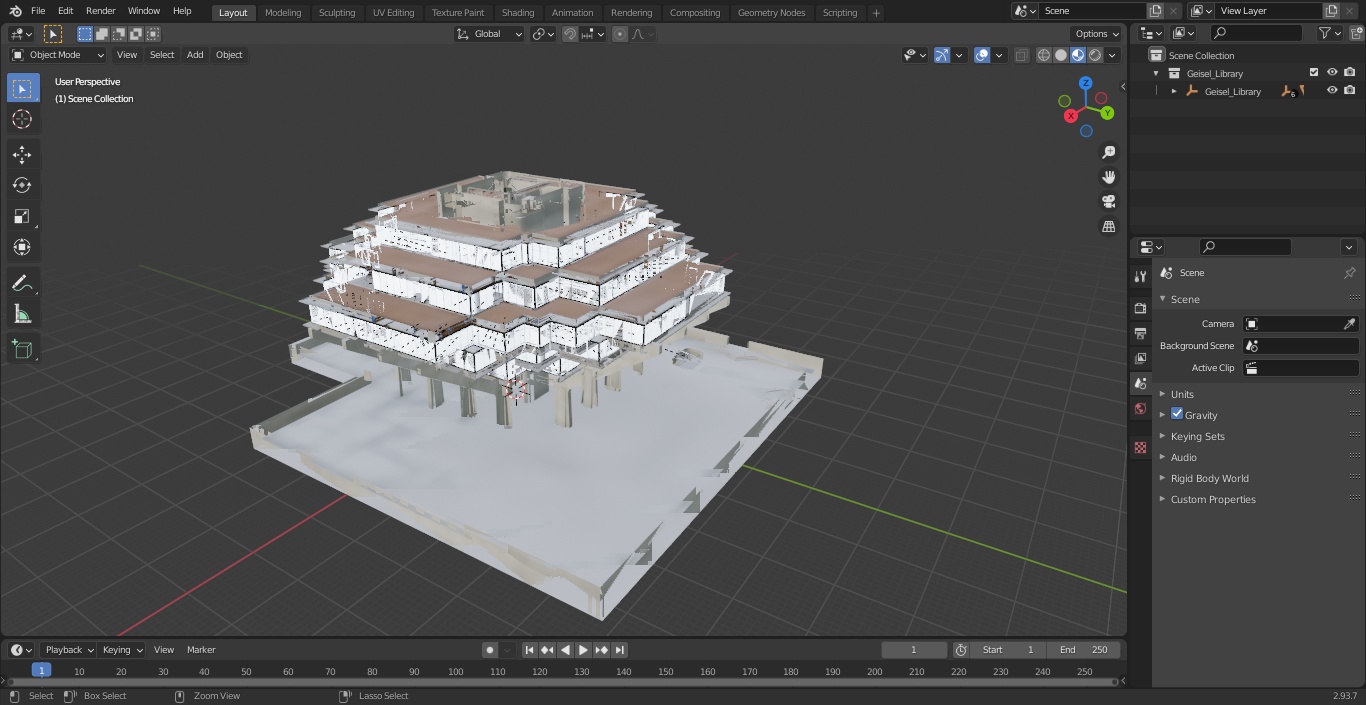Open the pivot point dropdown
The image size is (1366, 705).
point(543,34)
